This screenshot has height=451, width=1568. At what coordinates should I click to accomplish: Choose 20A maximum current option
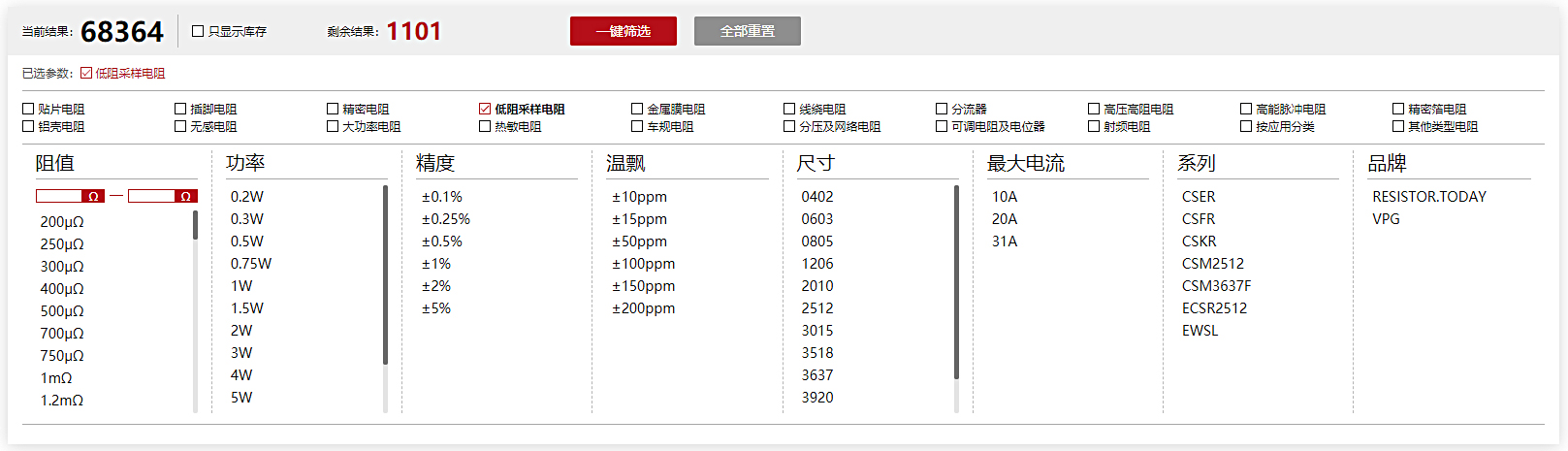(1005, 219)
